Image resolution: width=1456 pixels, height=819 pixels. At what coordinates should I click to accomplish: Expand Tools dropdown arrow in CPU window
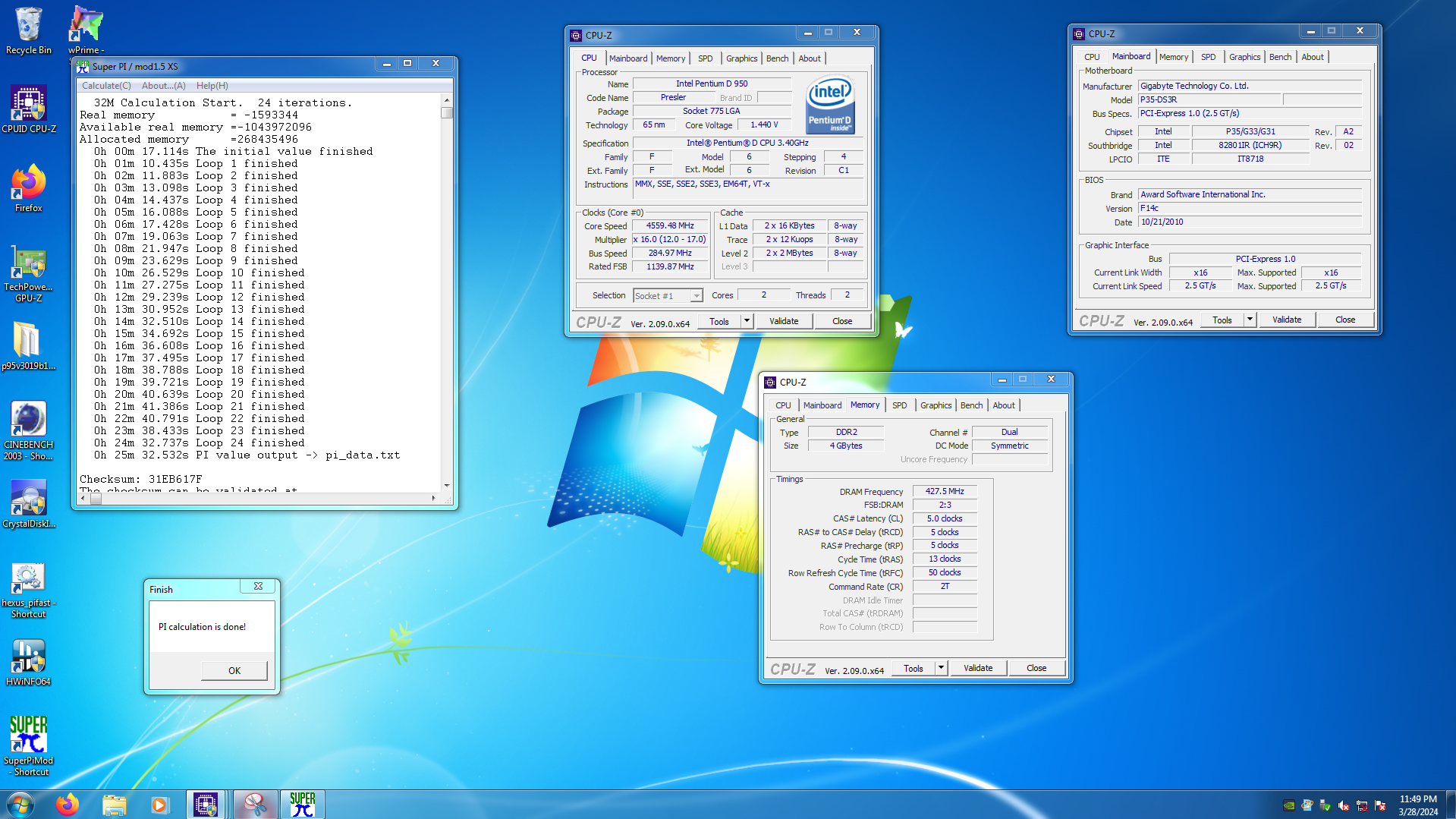[x=747, y=321]
